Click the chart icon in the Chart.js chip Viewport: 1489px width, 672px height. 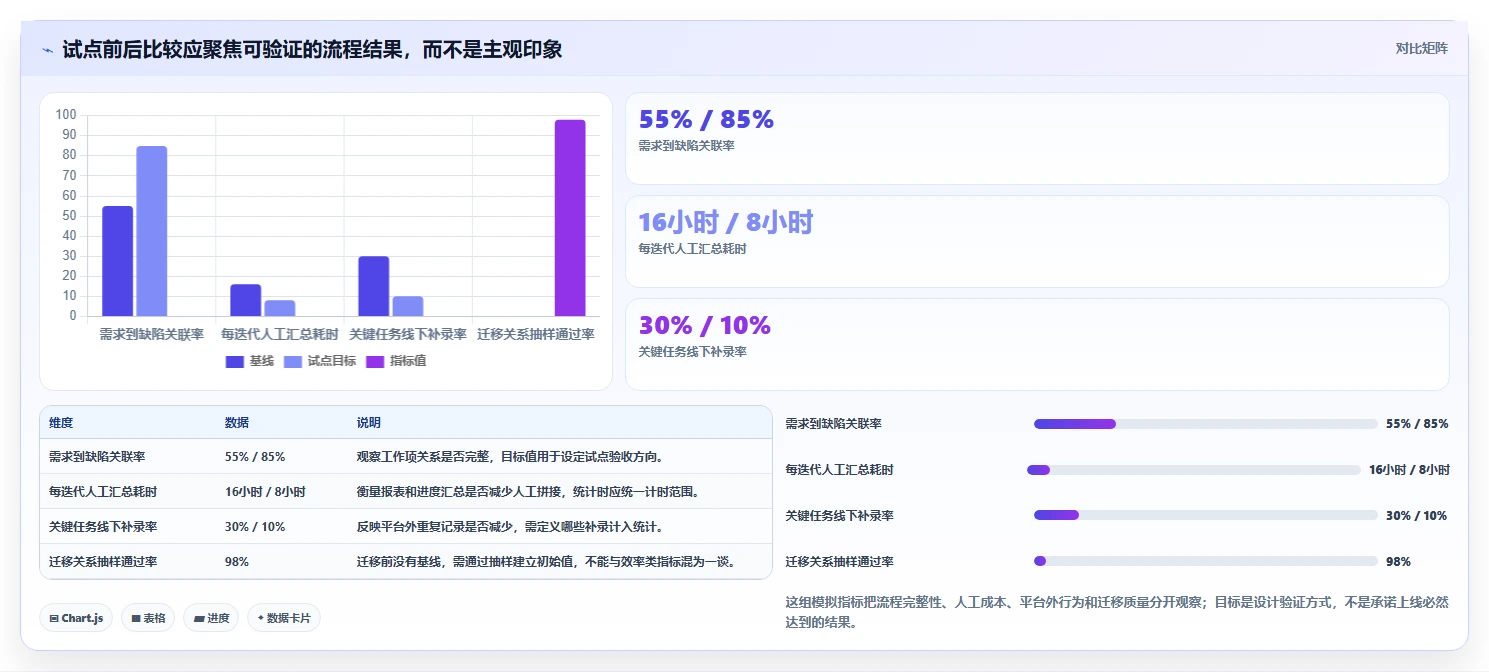tap(54, 619)
